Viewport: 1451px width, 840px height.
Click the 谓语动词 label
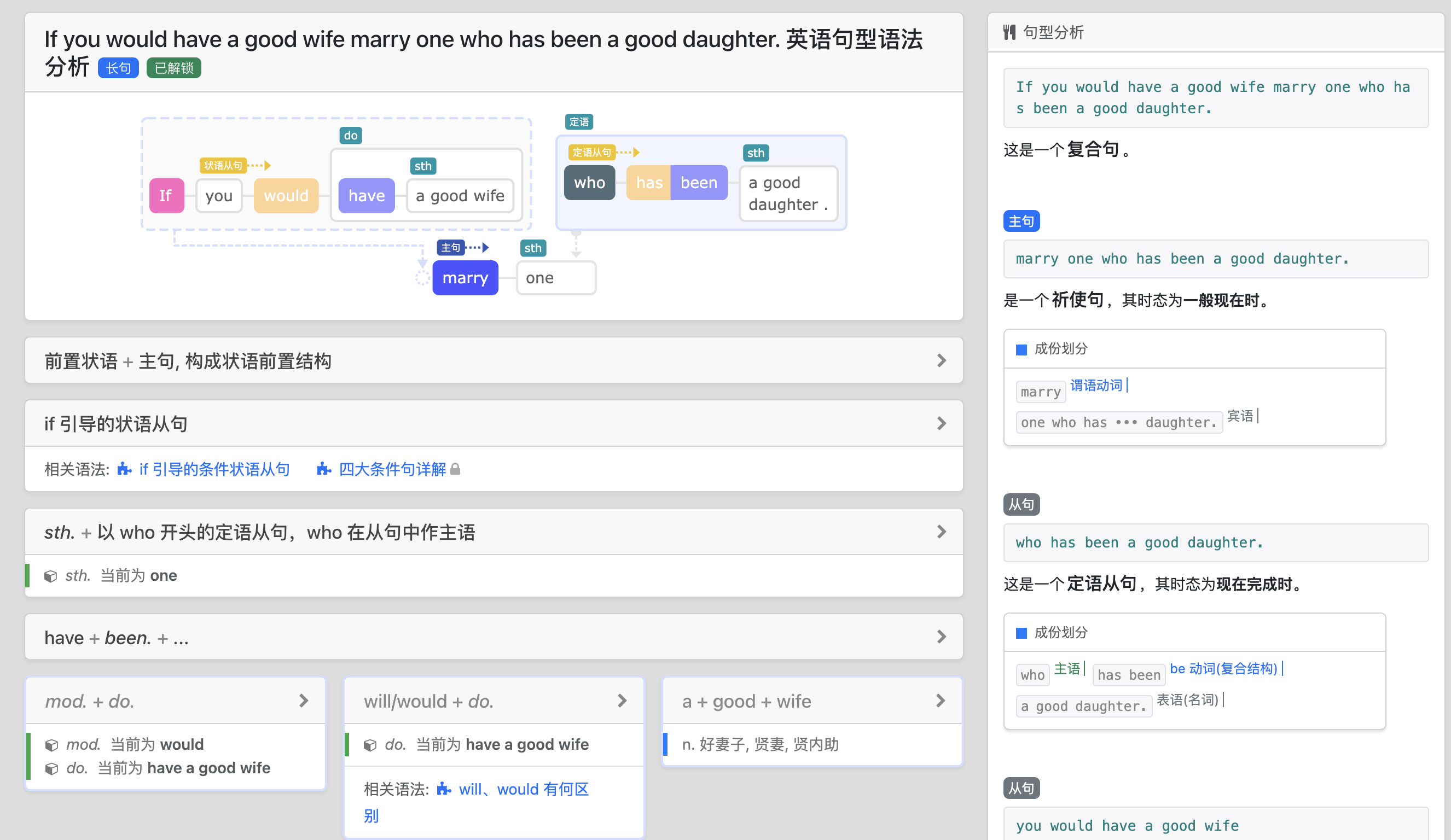coord(1096,386)
